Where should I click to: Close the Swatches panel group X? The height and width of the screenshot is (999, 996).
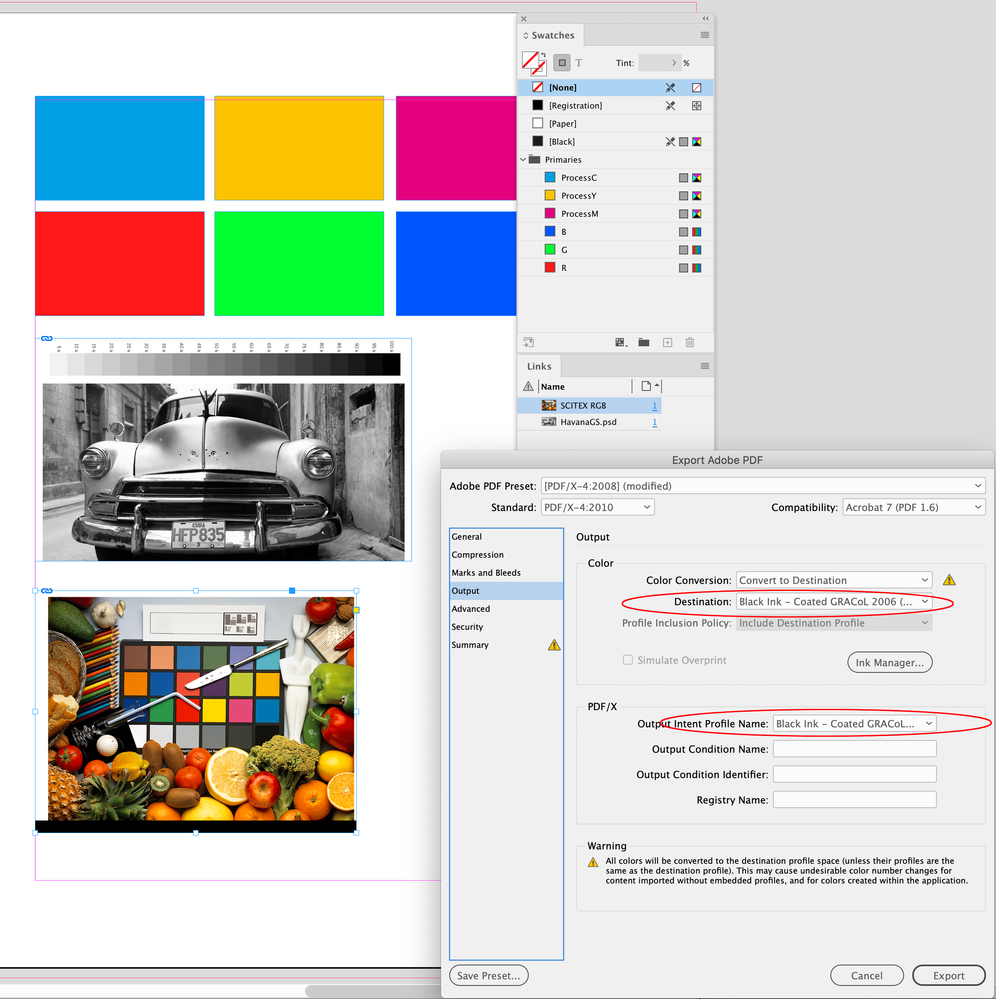[524, 18]
